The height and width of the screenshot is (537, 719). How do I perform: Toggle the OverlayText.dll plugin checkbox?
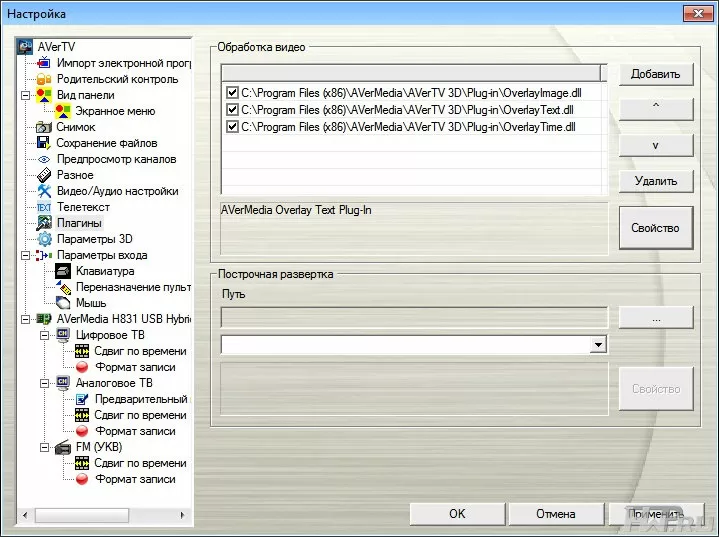(232, 110)
